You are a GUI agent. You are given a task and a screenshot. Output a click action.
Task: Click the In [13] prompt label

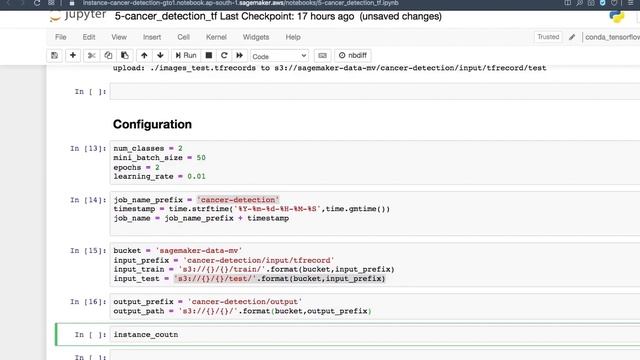pyautogui.click(x=88, y=148)
